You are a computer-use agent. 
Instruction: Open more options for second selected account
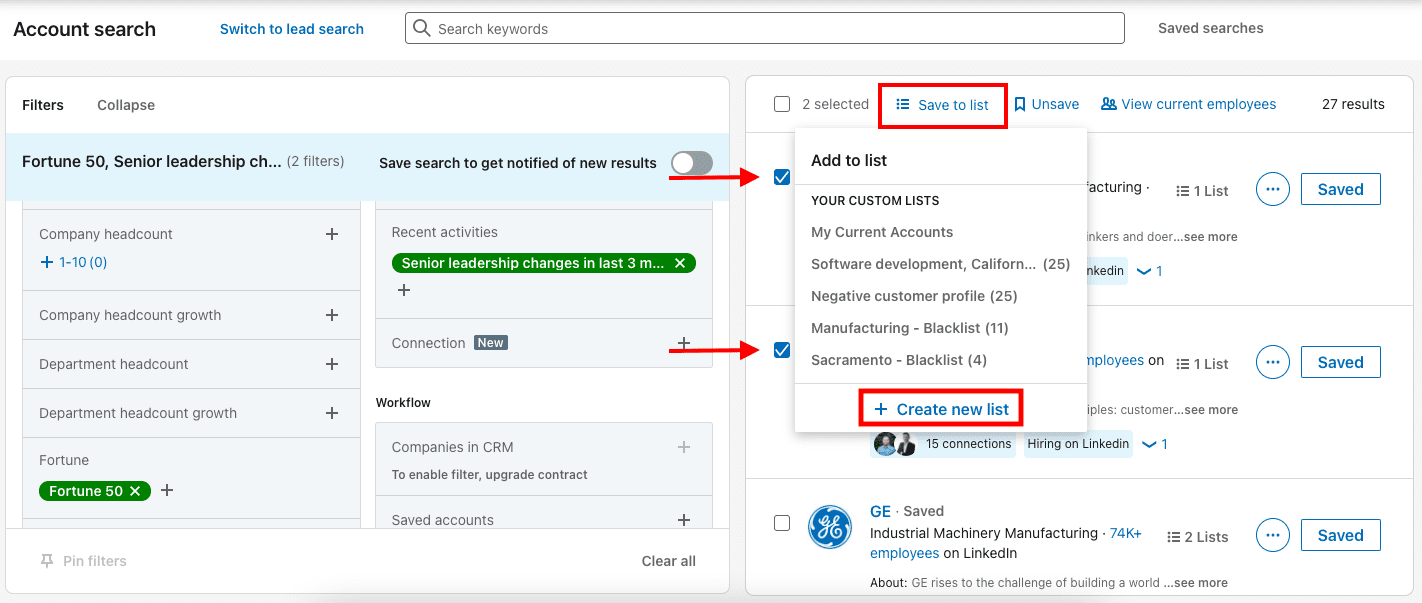tap(1273, 362)
